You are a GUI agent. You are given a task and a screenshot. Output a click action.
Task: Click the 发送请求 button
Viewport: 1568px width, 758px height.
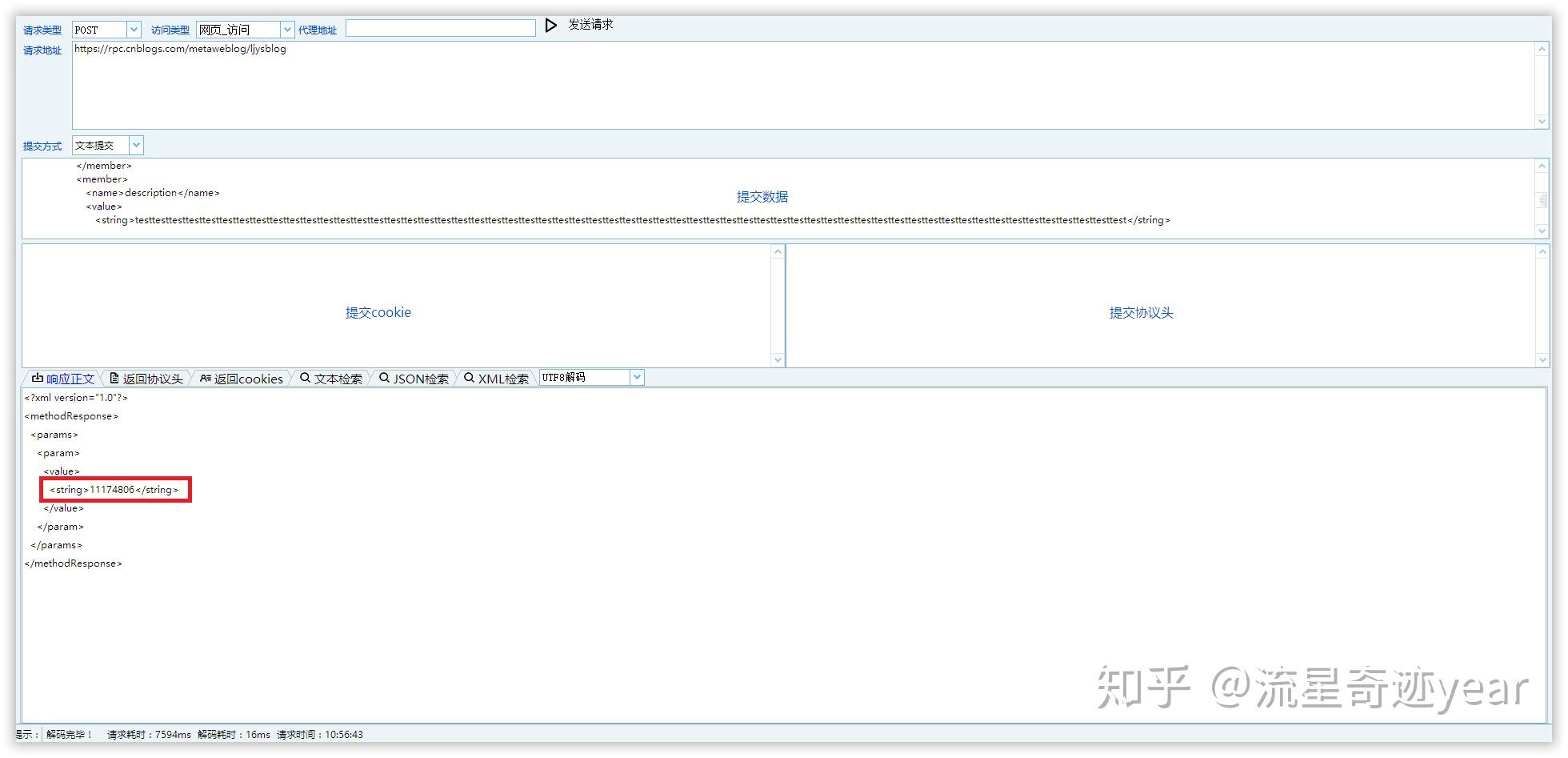tap(588, 24)
